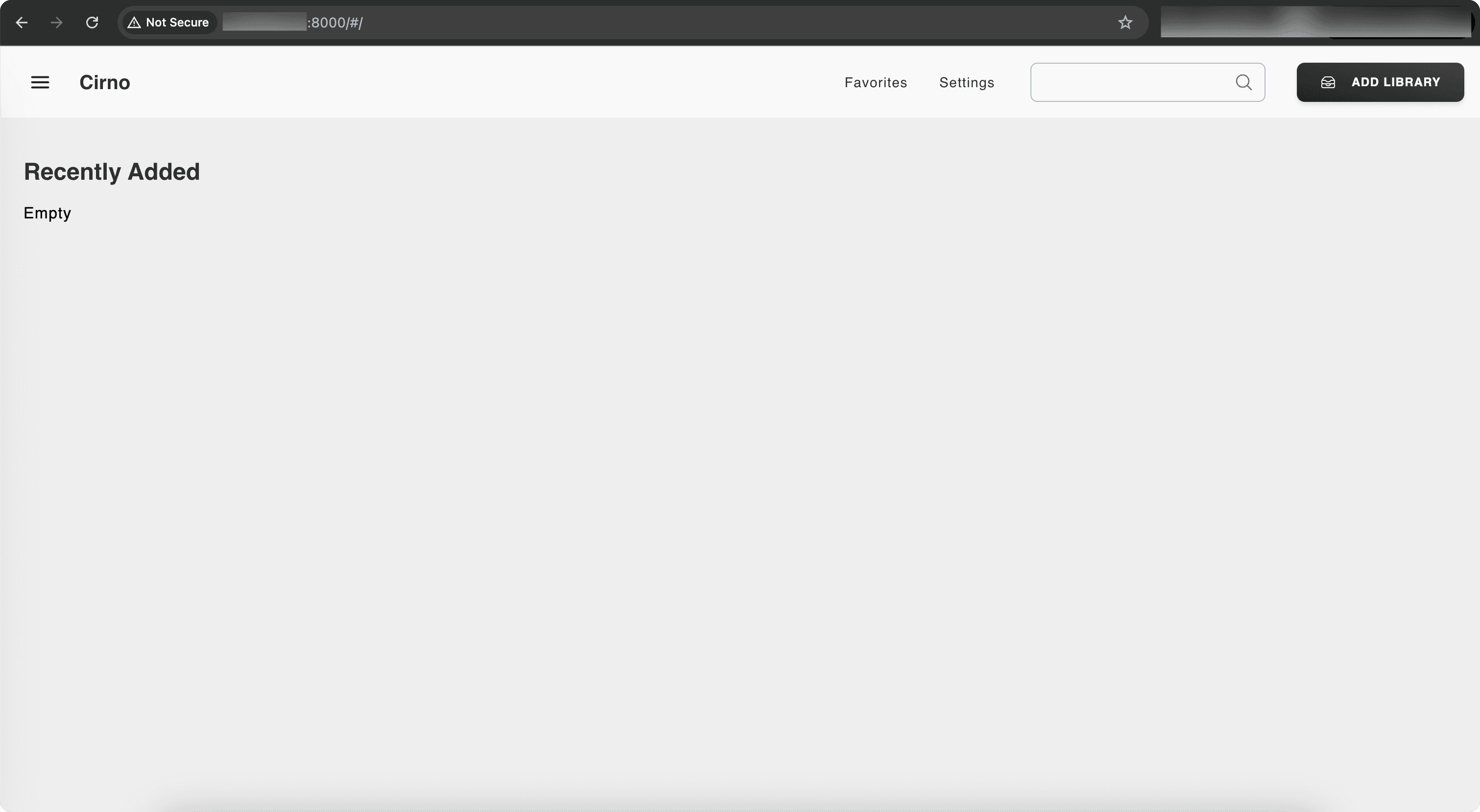The height and width of the screenshot is (812, 1480).
Task: Click the library tray icon in Add Library
Action: pyautogui.click(x=1328, y=82)
